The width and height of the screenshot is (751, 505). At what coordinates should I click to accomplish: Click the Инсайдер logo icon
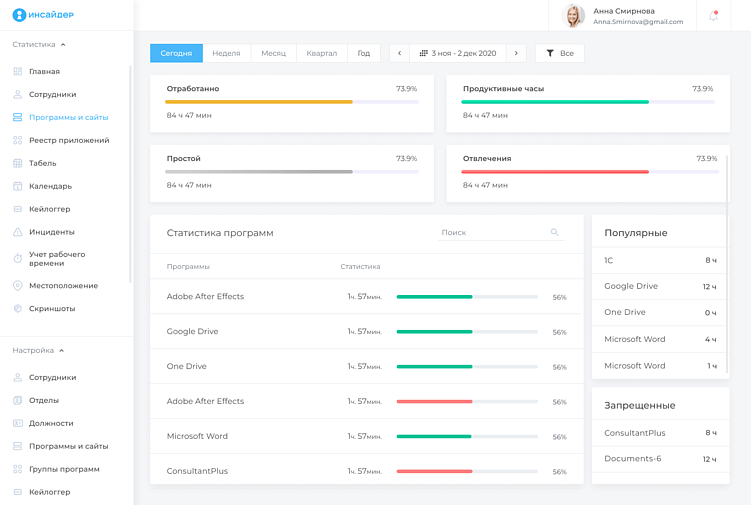tap(19, 15)
